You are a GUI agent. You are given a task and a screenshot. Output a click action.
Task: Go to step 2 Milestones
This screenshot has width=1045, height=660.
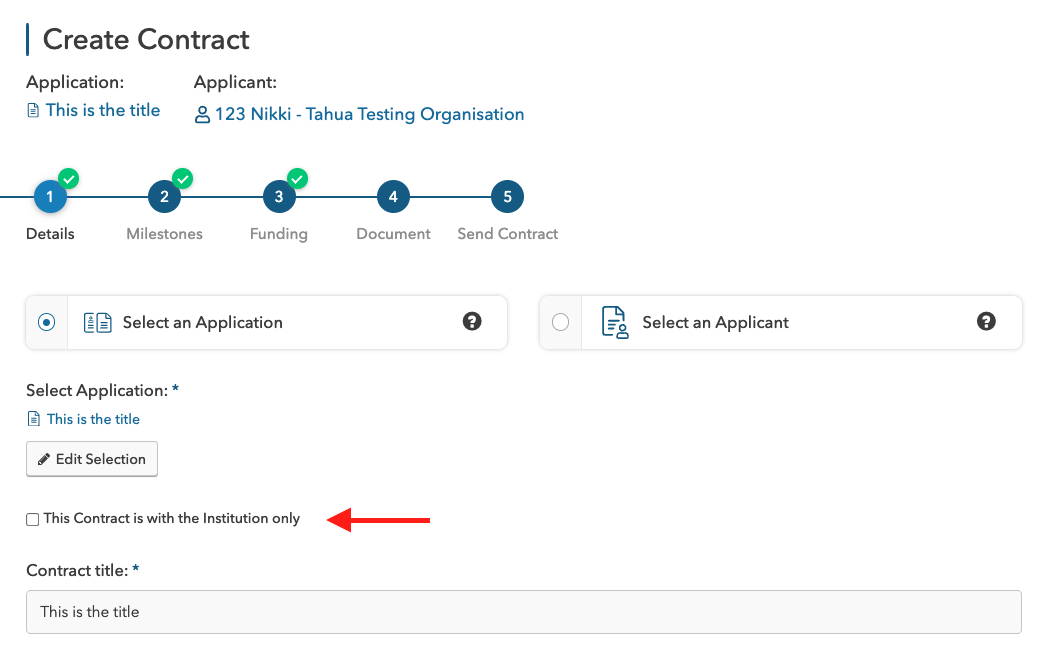[164, 197]
